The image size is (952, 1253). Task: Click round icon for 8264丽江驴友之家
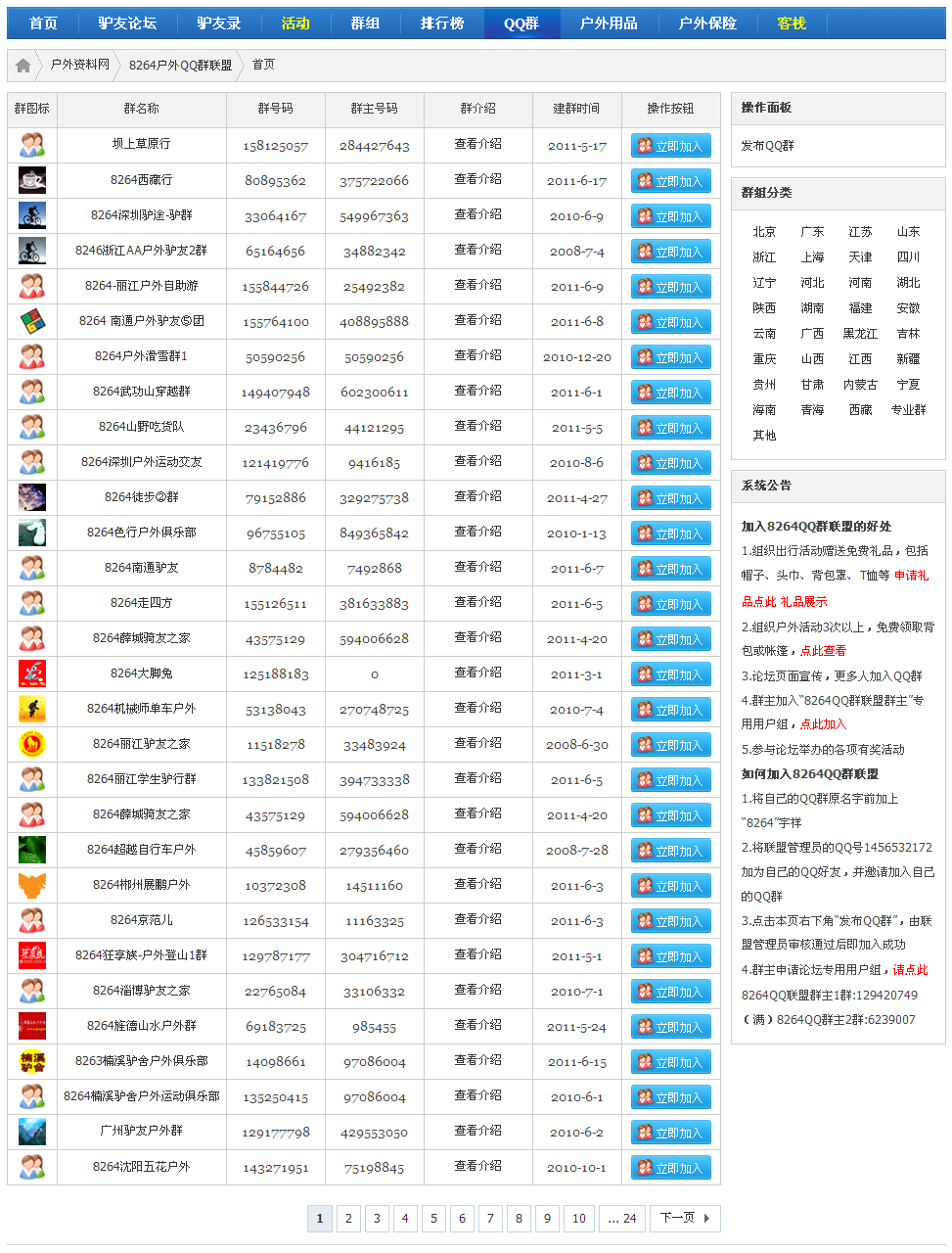point(32,744)
